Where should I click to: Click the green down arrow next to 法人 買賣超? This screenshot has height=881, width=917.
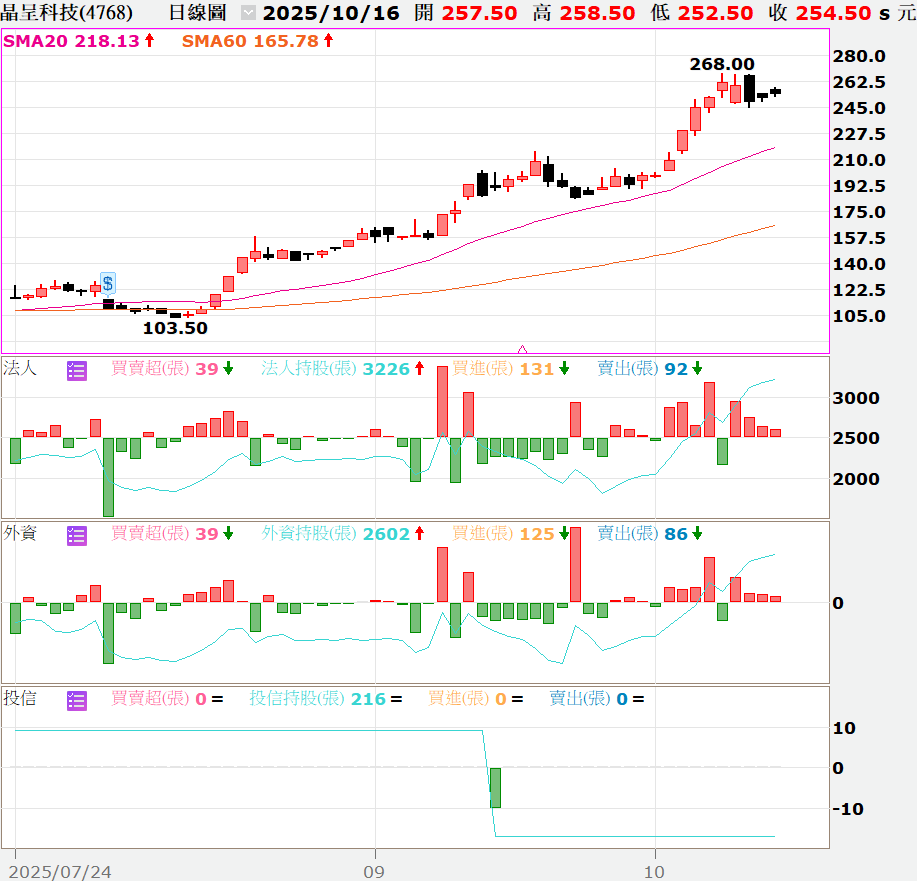tap(228, 369)
